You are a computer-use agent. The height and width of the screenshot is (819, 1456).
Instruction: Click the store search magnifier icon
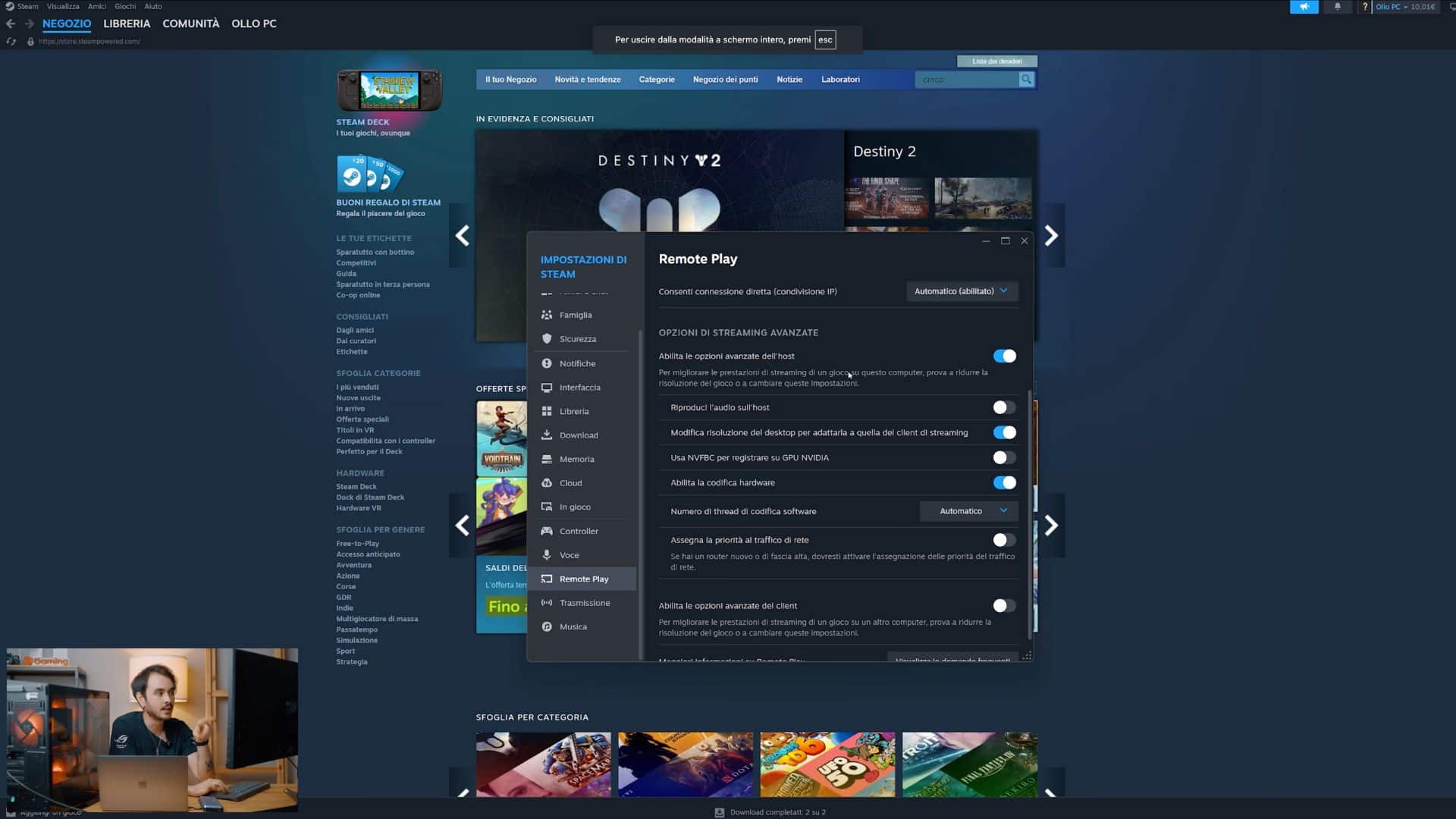tap(1026, 79)
